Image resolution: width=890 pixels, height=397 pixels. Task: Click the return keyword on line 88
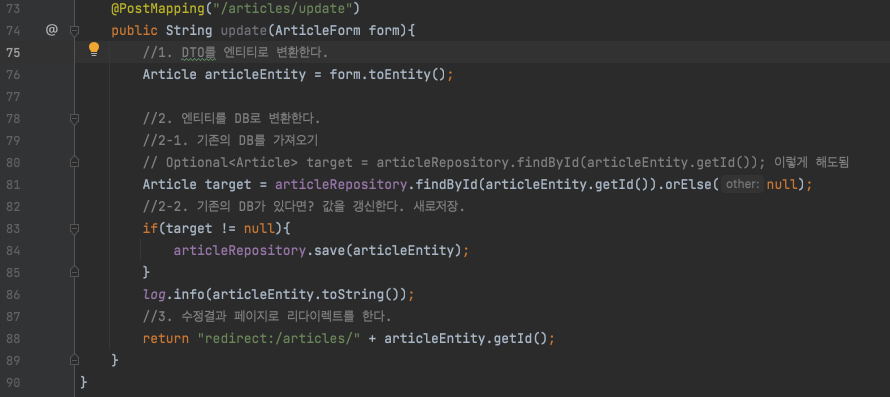pos(165,339)
